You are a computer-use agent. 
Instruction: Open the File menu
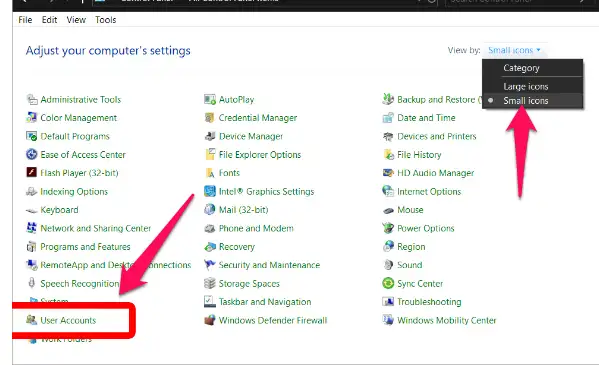click(x=25, y=19)
